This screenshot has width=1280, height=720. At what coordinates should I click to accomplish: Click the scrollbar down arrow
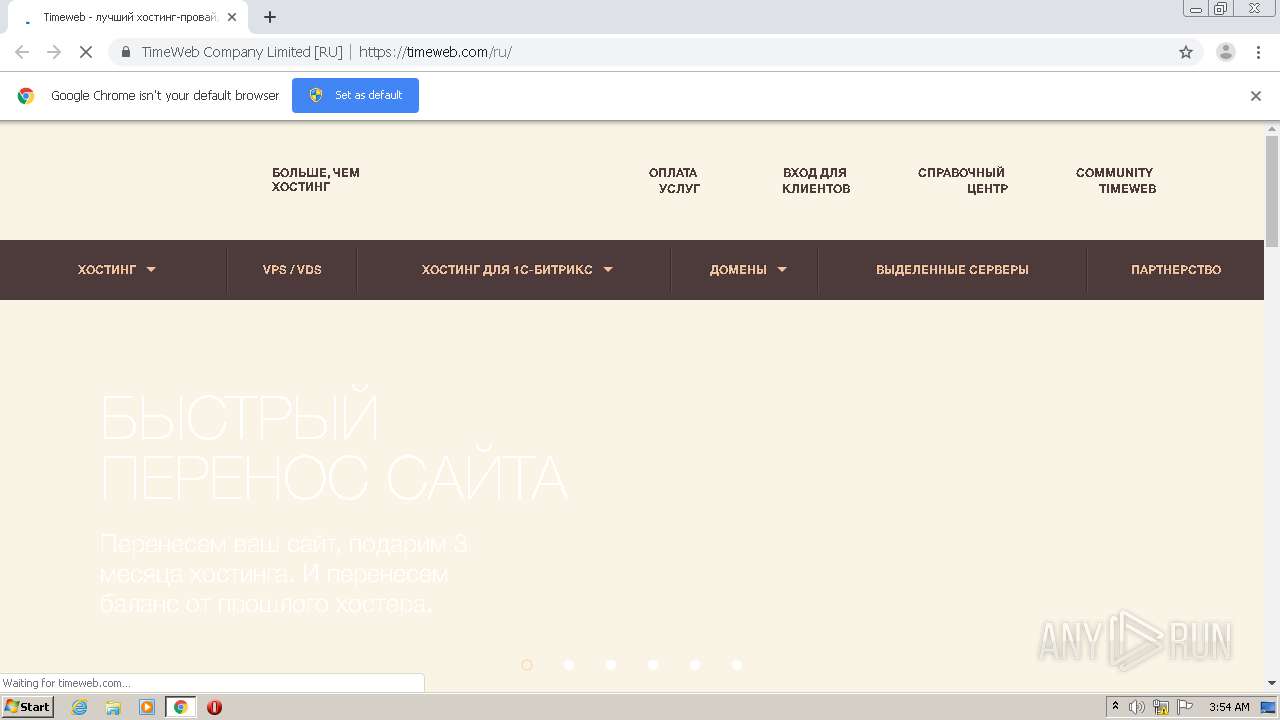(x=1272, y=684)
